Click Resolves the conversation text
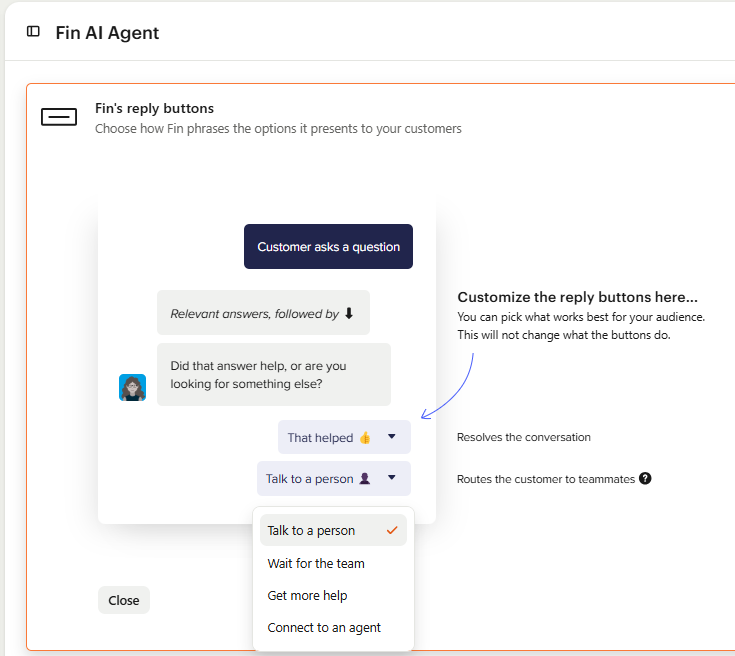This screenshot has width=735, height=656. [x=524, y=437]
